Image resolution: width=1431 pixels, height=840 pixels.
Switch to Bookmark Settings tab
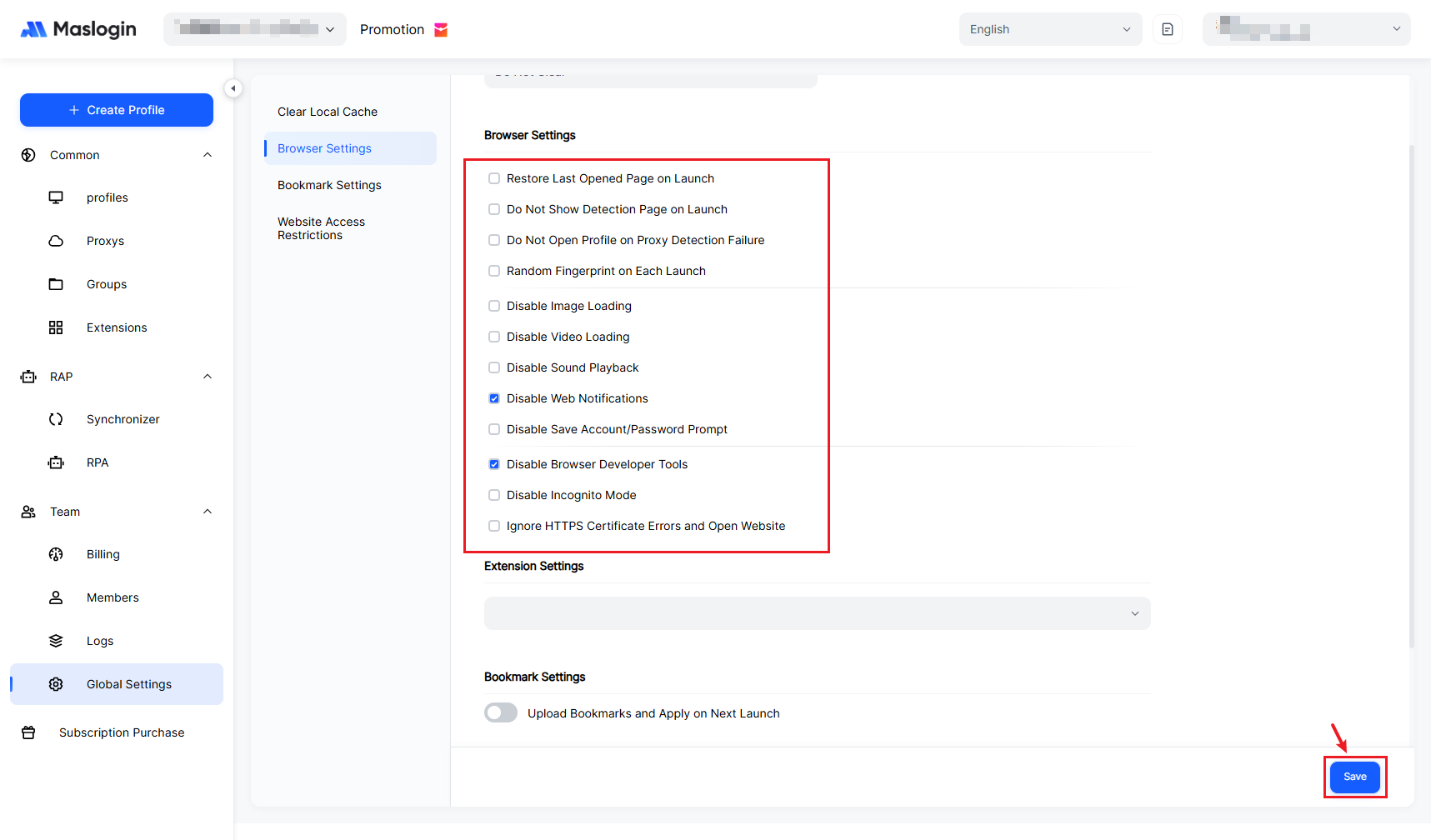coord(329,185)
